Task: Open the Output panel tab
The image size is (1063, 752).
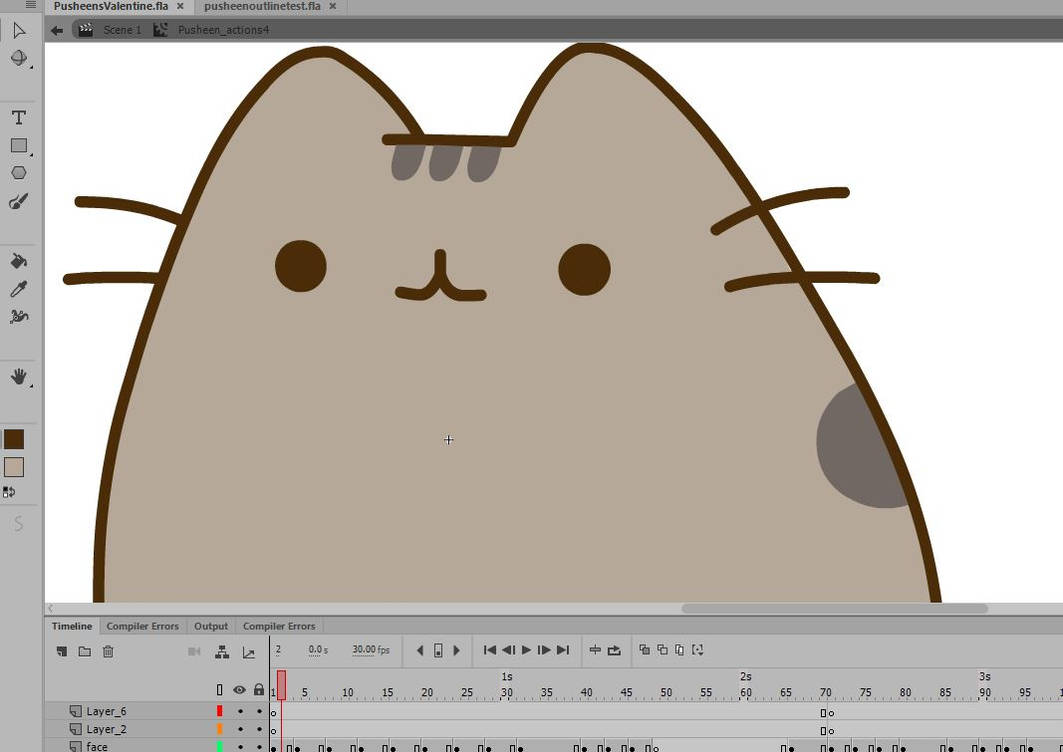Action: click(211, 626)
